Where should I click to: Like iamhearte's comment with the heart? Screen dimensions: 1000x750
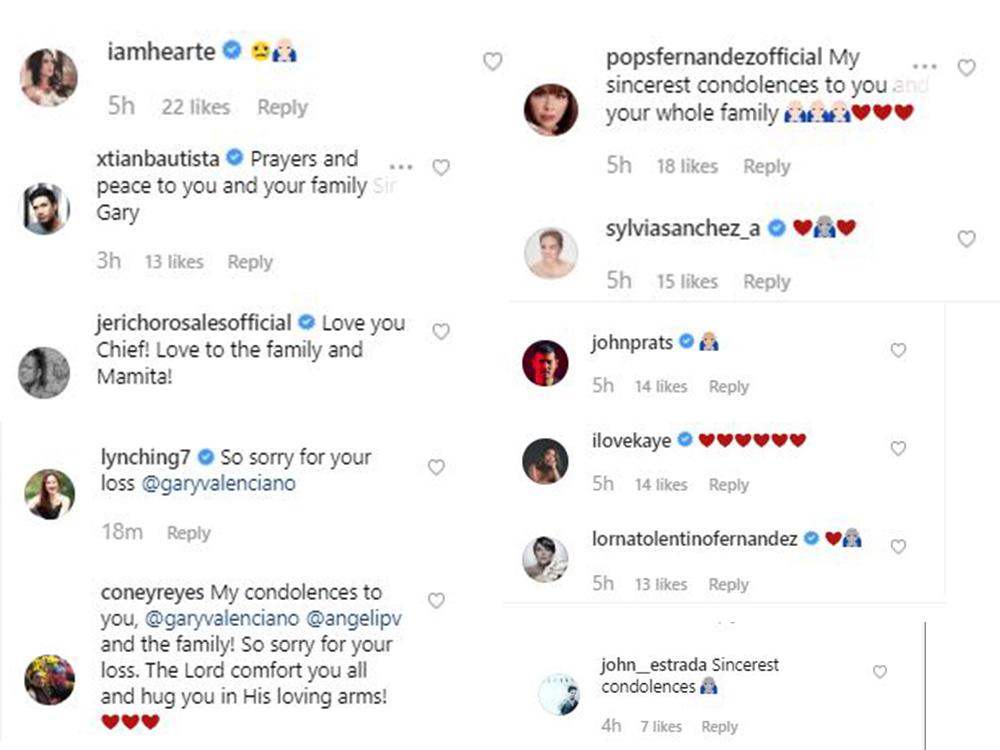coord(492,62)
